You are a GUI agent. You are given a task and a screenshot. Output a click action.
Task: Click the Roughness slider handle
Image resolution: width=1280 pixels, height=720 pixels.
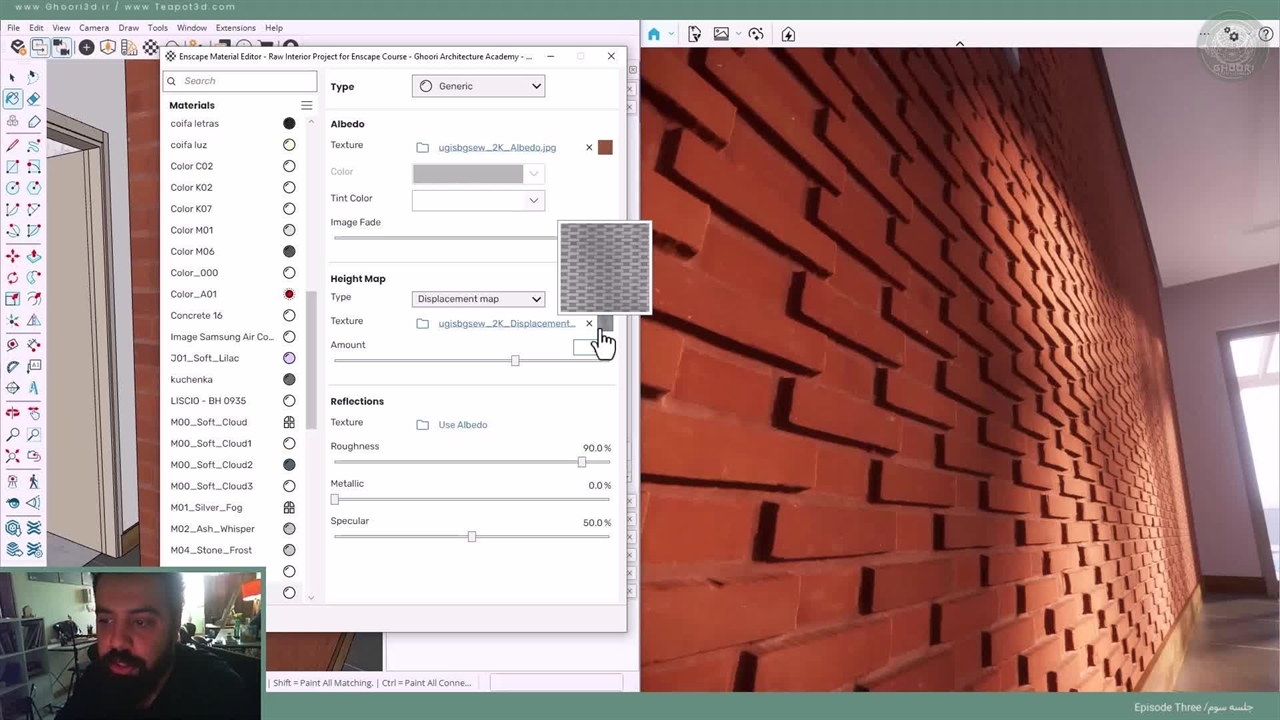tap(581, 462)
